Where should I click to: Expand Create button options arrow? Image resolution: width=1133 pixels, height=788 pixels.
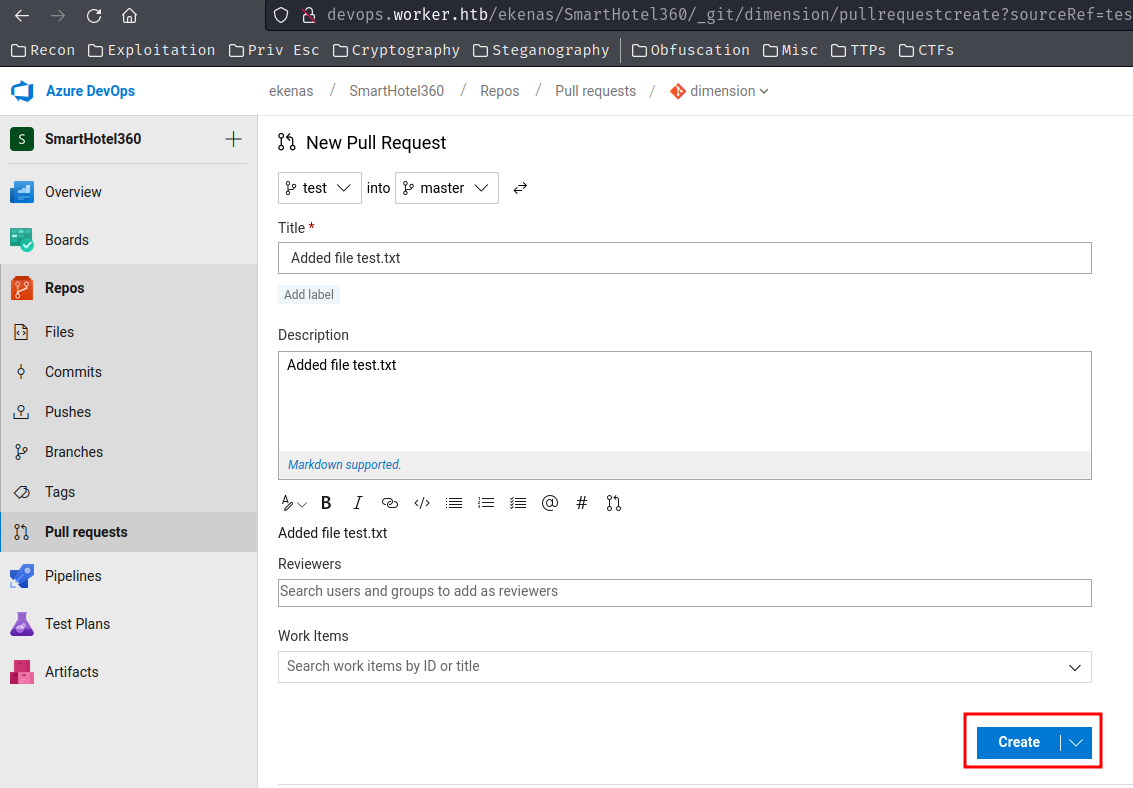[x=1077, y=742]
